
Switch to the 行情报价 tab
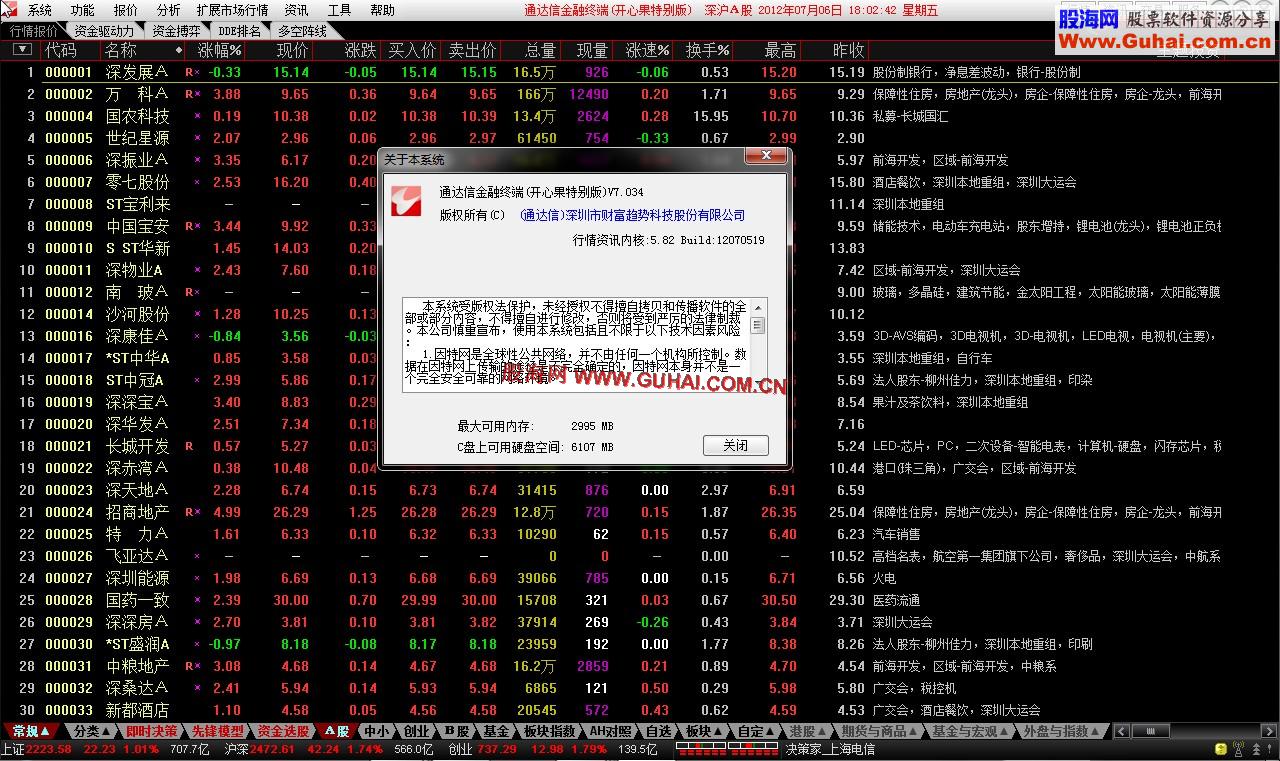[34, 31]
